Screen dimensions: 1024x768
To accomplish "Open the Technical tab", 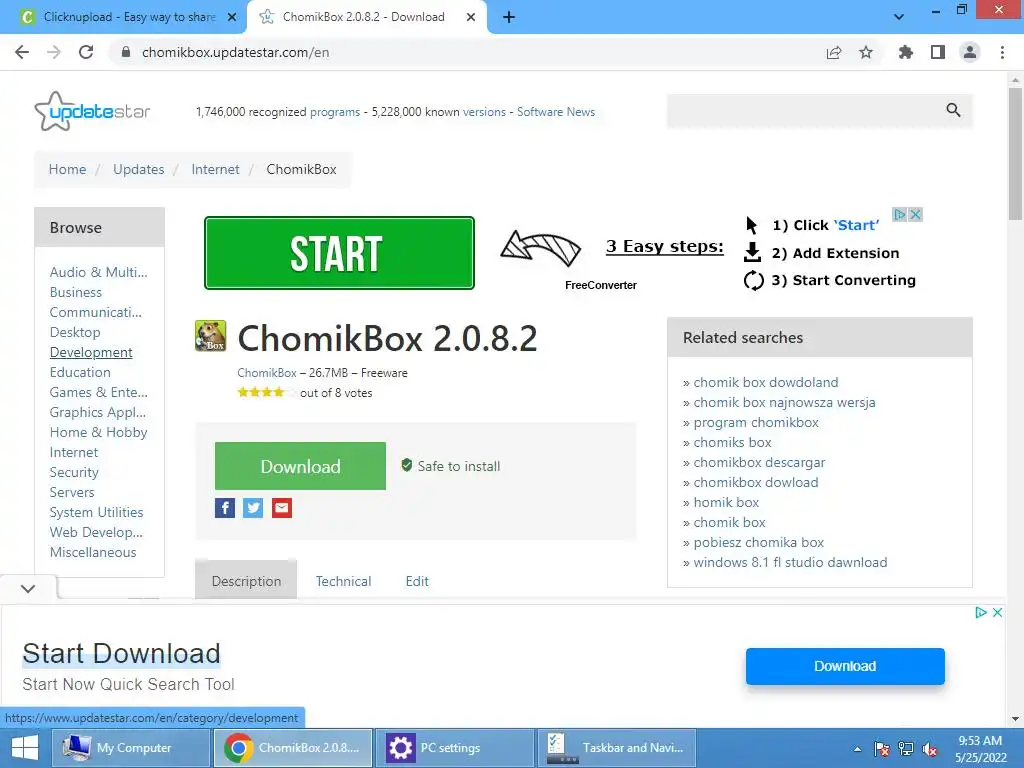I will pyautogui.click(x=344, y=581).
